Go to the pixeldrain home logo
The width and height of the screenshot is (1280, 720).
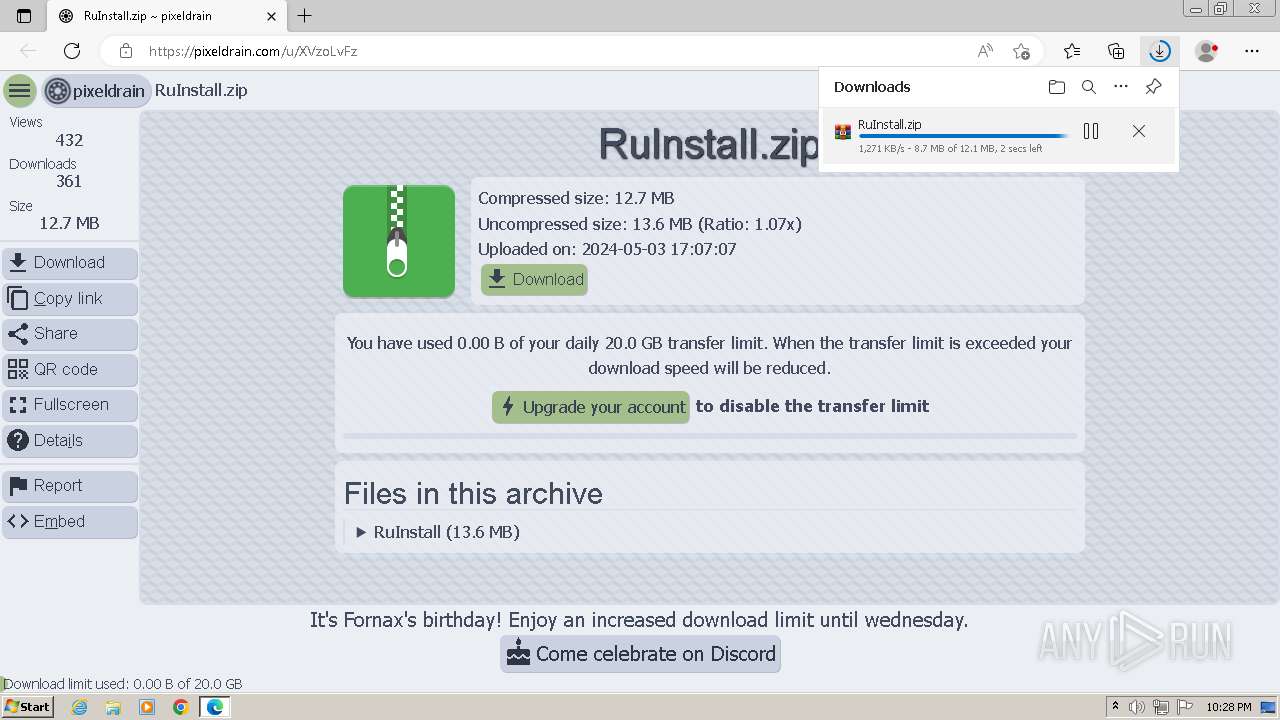coord(96,91)
